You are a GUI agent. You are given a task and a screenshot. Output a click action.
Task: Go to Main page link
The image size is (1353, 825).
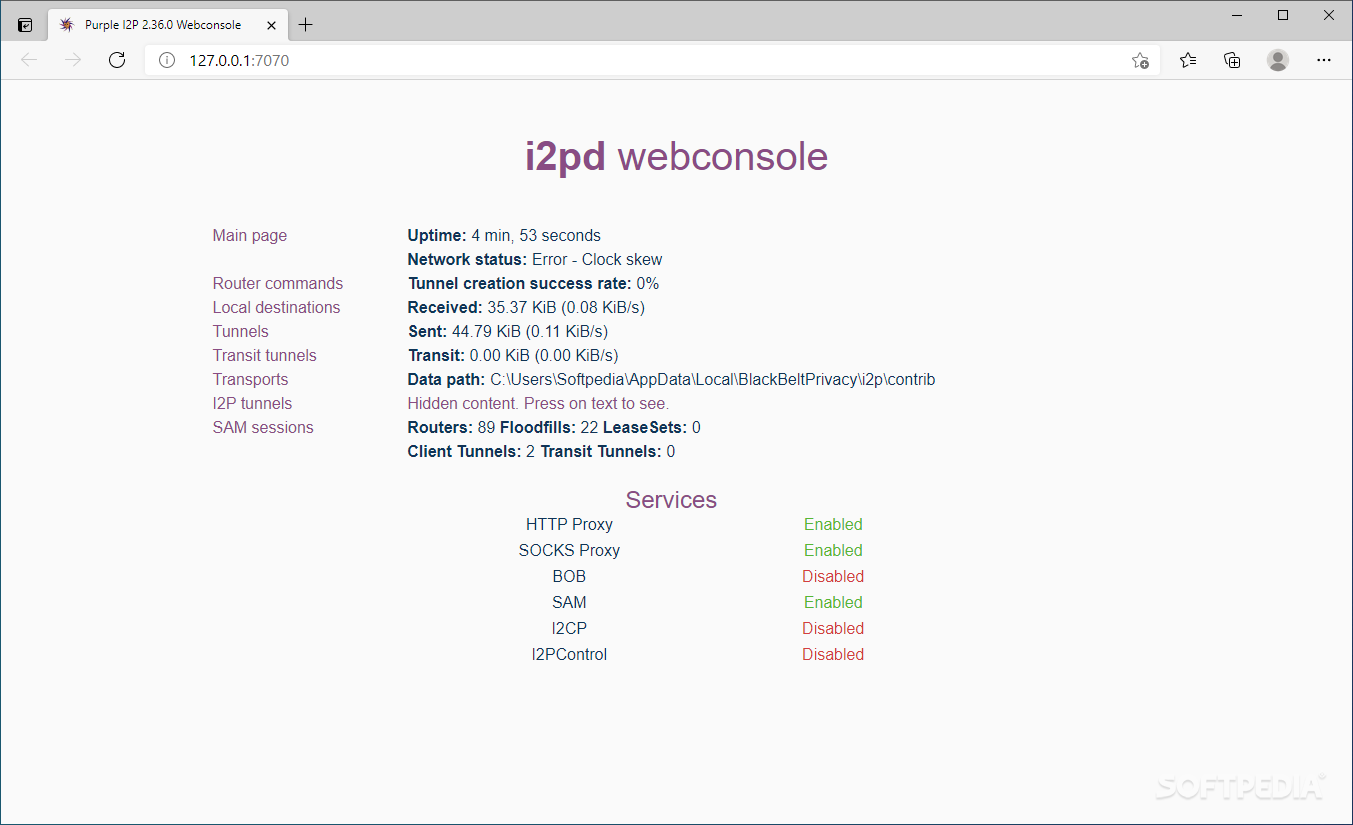(x=250, y=236)
